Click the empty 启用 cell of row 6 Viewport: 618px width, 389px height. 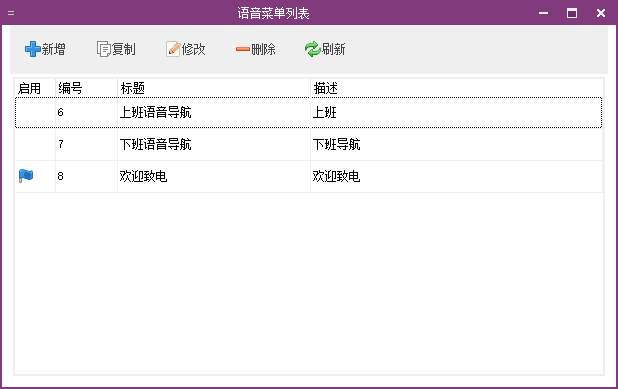pyautogui.click(x=35, y=112)
